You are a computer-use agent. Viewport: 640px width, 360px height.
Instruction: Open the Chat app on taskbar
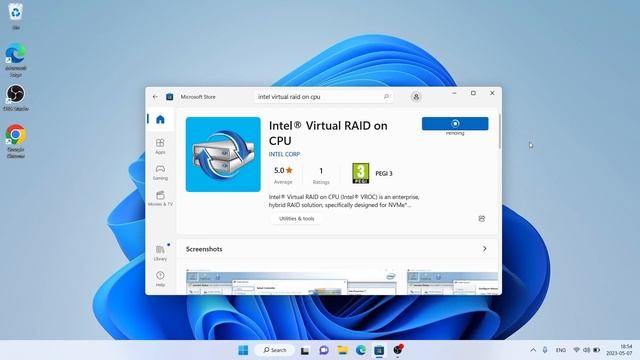click(324, 350)
